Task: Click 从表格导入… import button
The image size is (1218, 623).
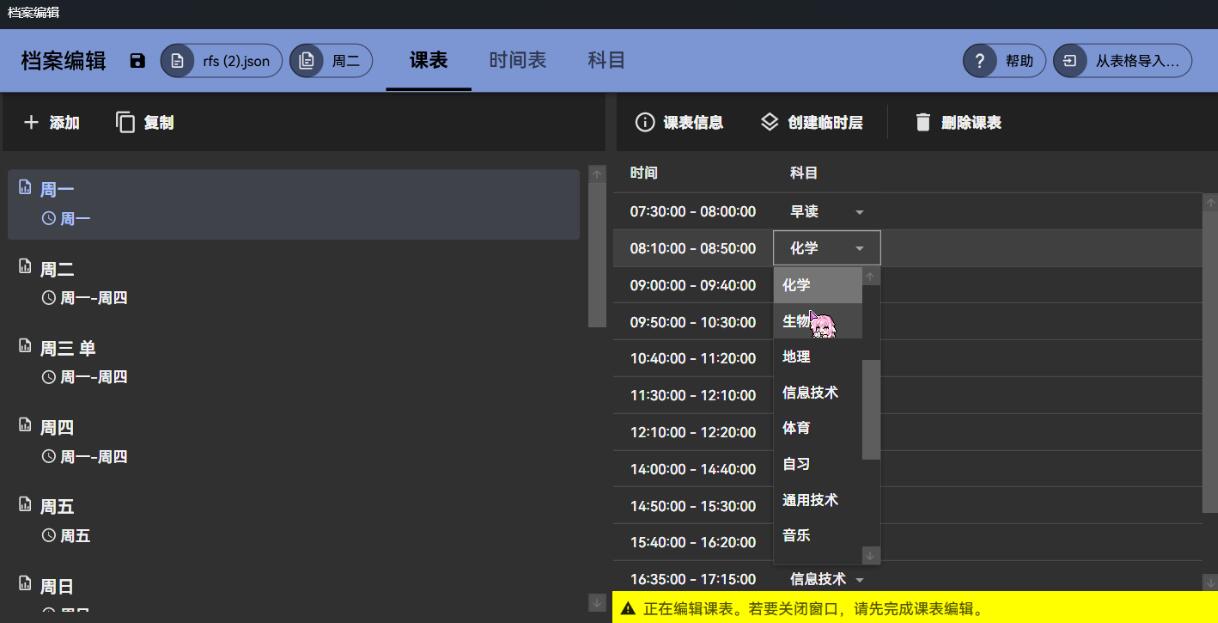Action: point(1122,61)
